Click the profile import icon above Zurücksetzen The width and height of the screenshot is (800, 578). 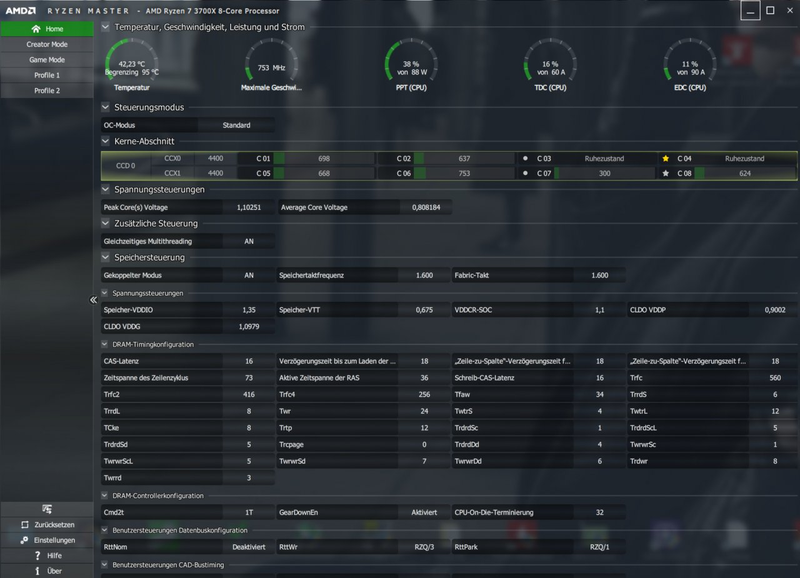pyautogui.click(x=47, y=509)
